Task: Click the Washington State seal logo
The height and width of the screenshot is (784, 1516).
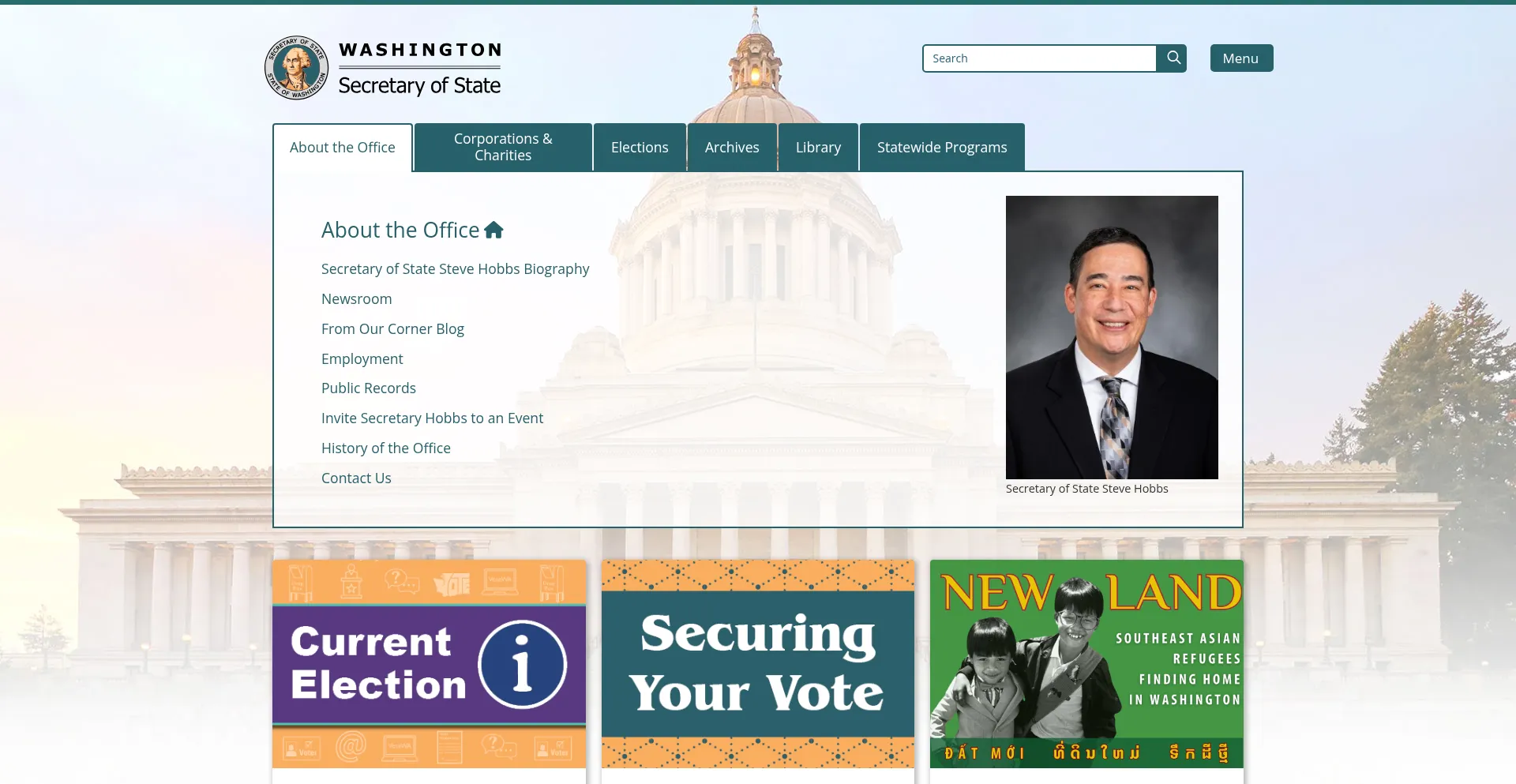Action: click(296, 68)
